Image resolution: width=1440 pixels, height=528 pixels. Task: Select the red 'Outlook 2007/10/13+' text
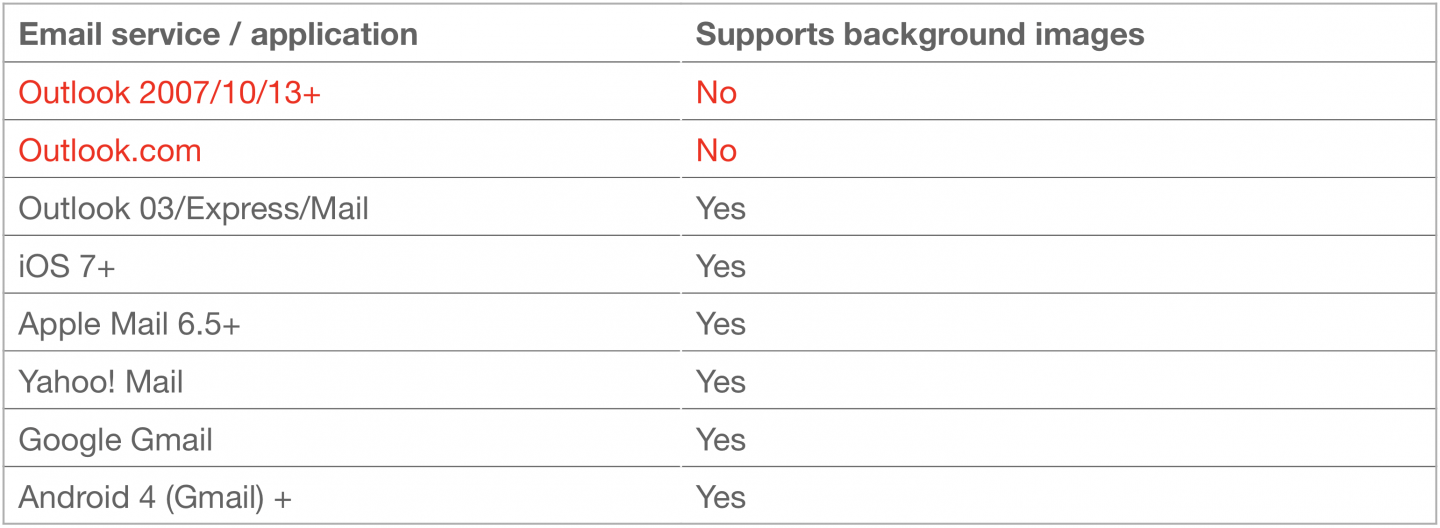pos(169,93)
